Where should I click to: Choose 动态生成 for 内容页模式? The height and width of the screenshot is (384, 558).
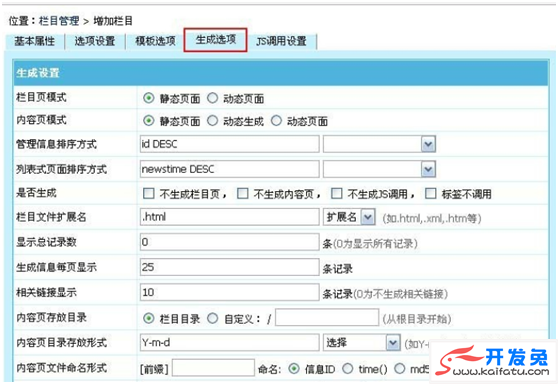tap(212, 121)
